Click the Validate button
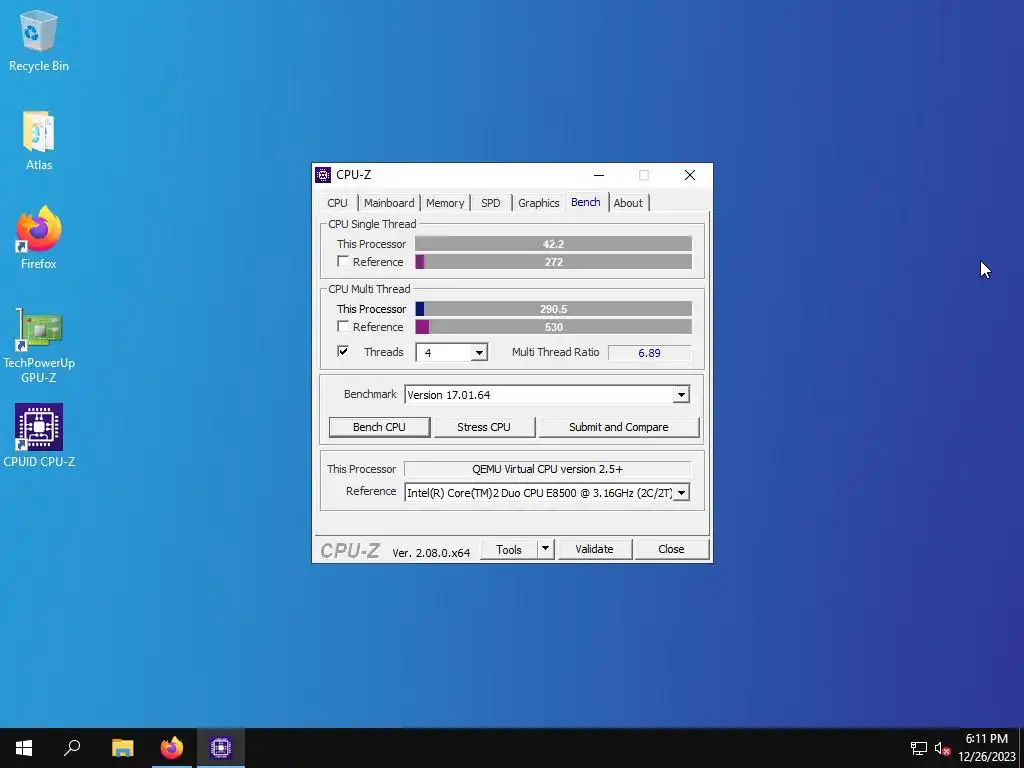1024x768 pixels. tap(594, 549)
